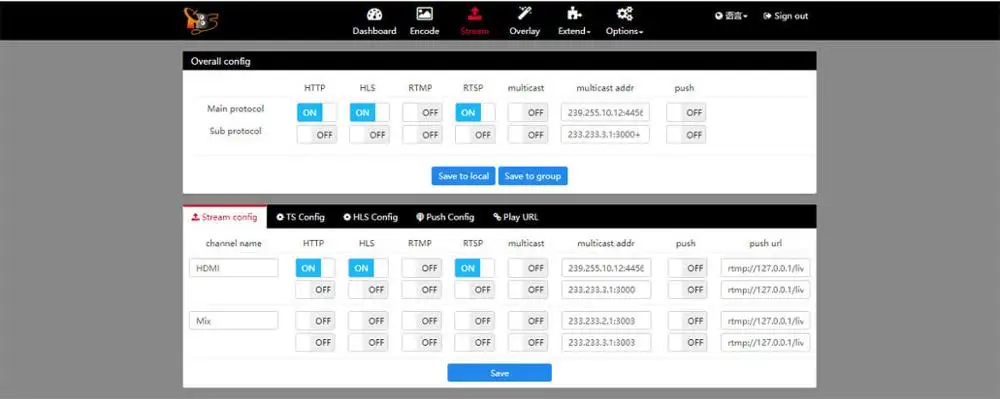Image resolution: width=1000 pixels, height=399 pixels.
Task: Click the Sign out link
Action: click(x=786, y=16)
